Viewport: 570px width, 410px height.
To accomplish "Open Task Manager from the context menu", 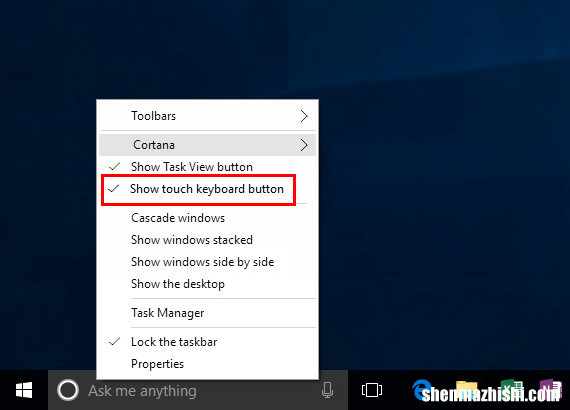I will [x=207, y=313].
